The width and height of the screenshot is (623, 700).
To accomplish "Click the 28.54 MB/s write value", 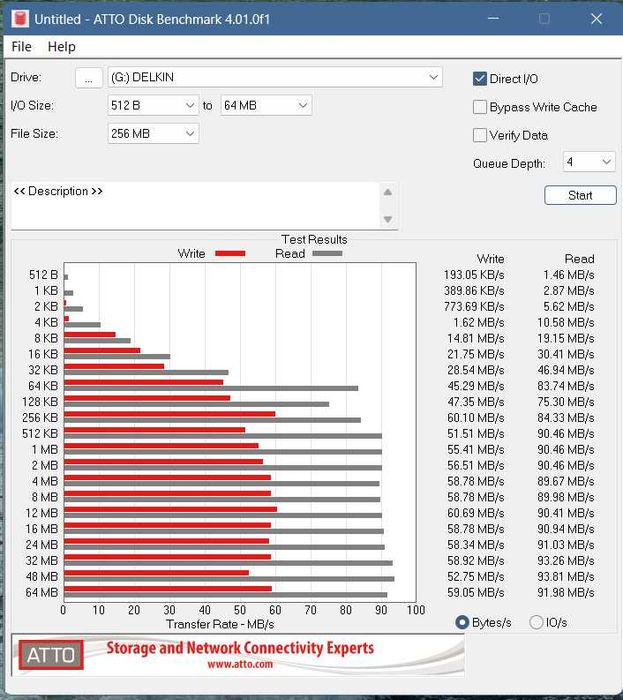I will (x=476, y=371).
